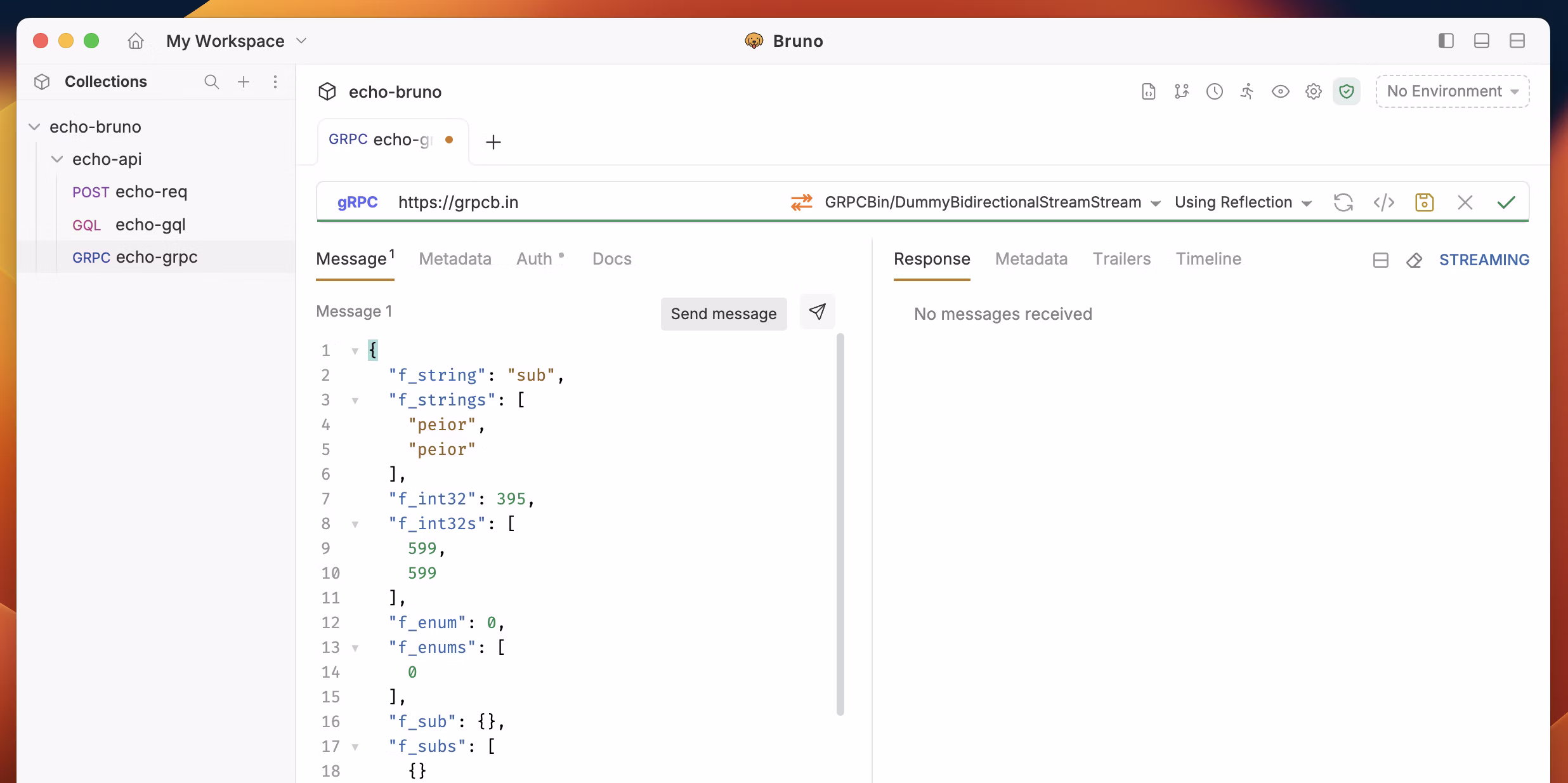
Task: Open the No Environment dropdown
Action: (1452, 91)
